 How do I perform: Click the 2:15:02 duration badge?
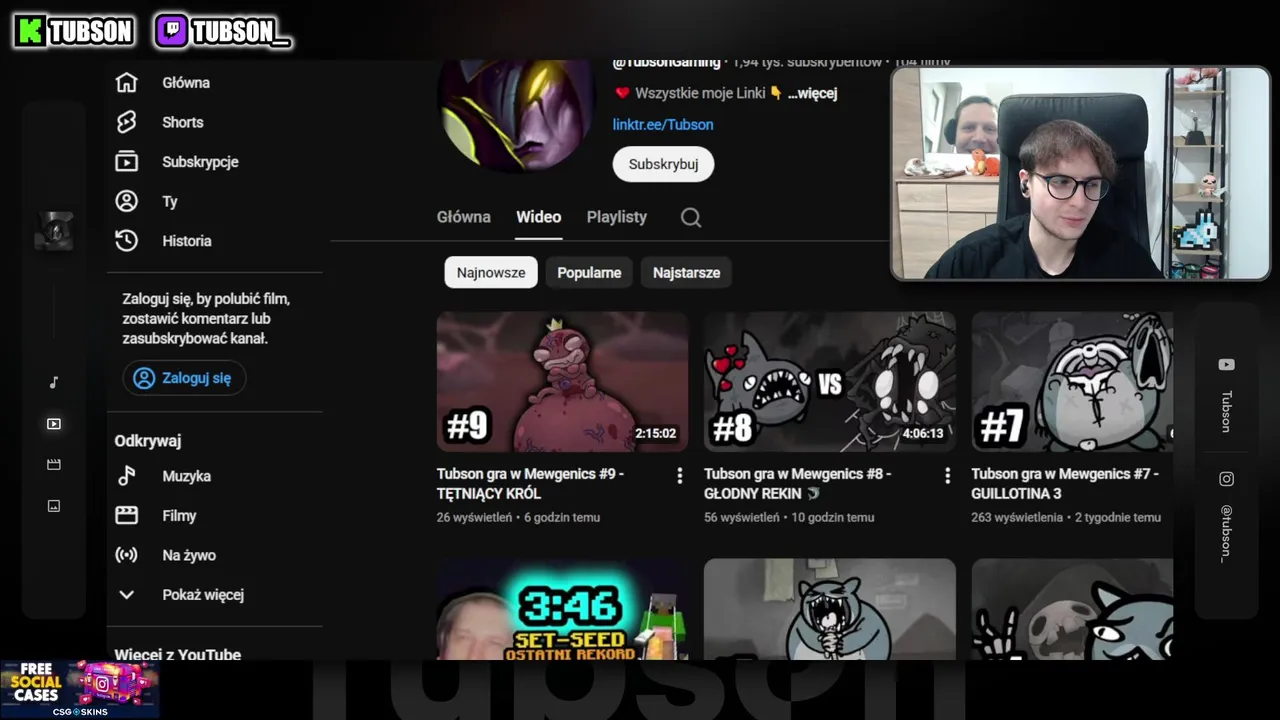(x=656, y=434)
